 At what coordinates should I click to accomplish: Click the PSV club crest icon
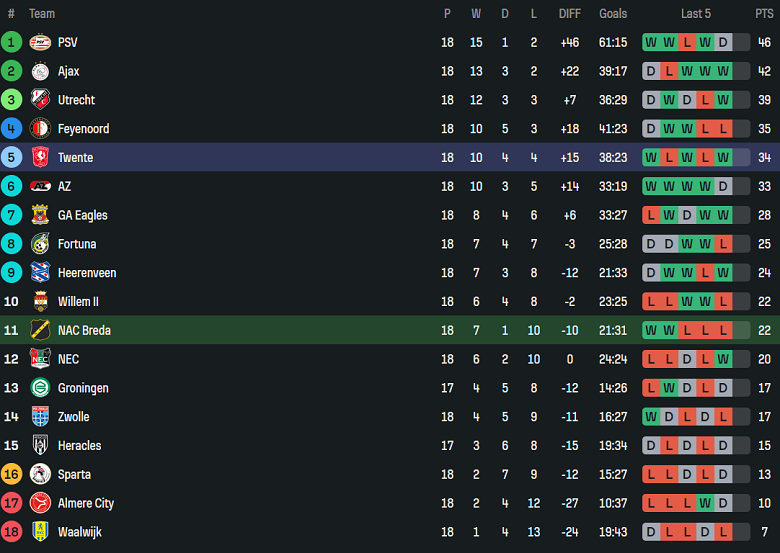click(x=40, y=42)
